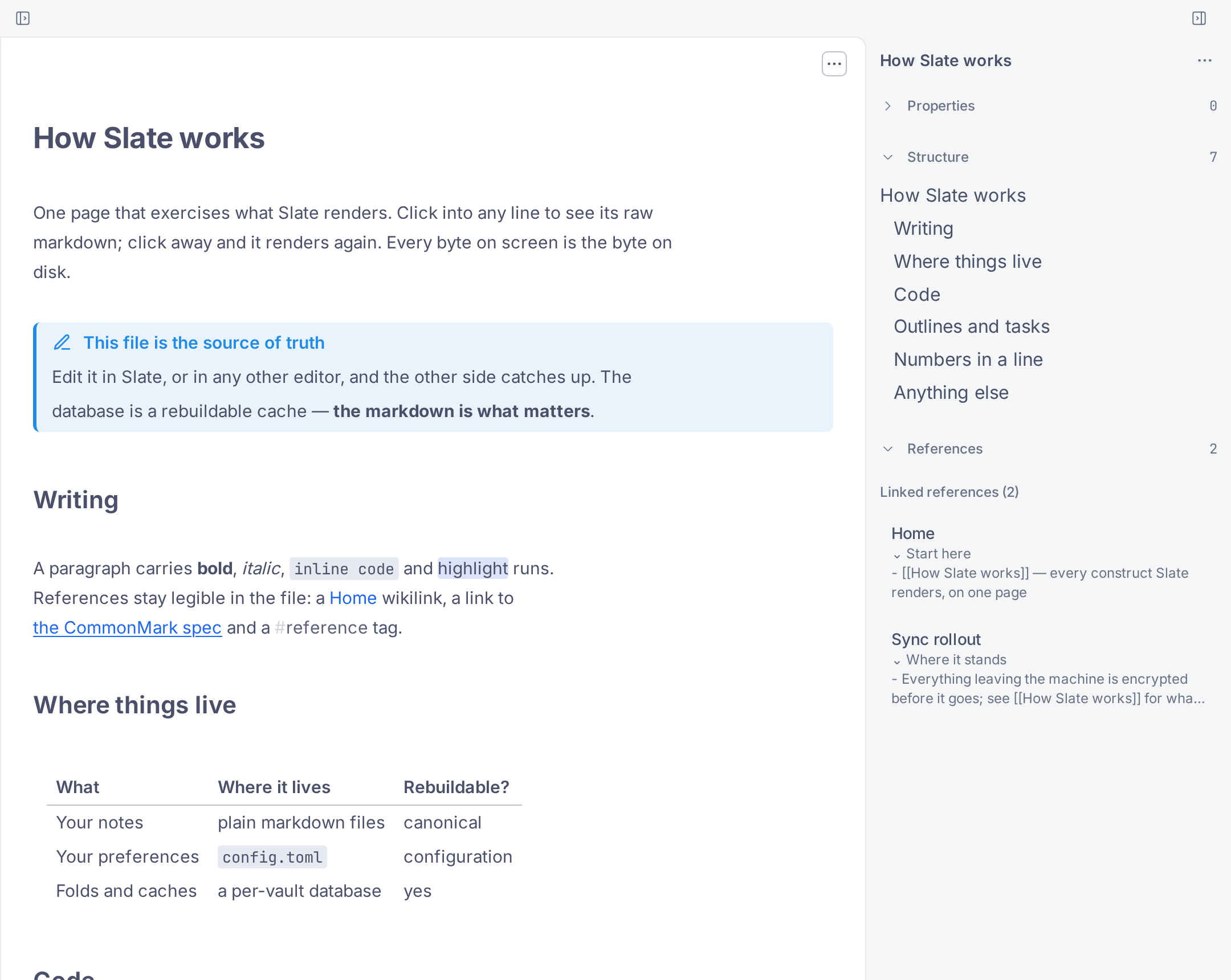Open the Home linked reference
Image resolution: width=1231 pixels, height=980 pixels.
912,533
